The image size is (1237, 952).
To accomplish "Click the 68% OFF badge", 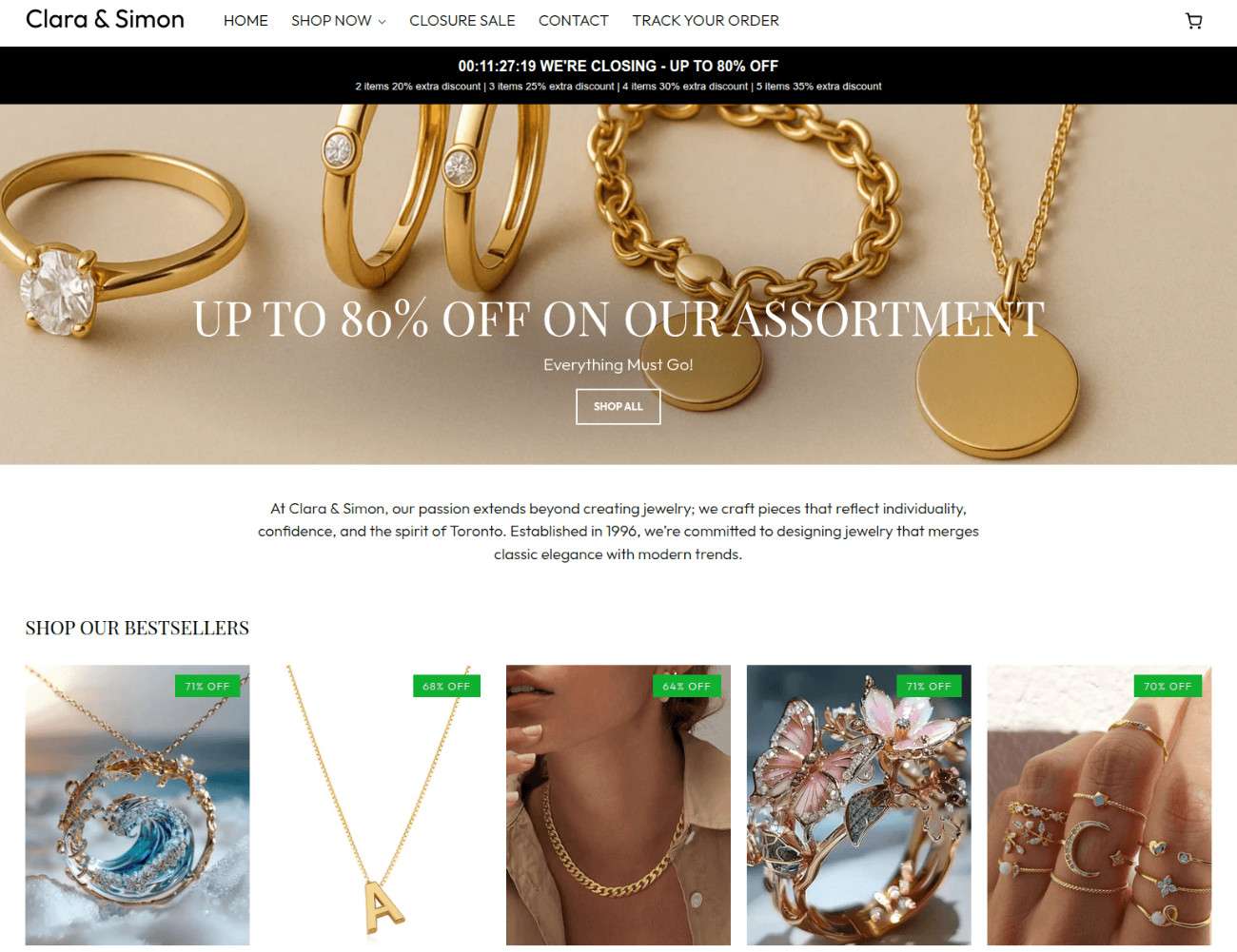I will 446,686.
